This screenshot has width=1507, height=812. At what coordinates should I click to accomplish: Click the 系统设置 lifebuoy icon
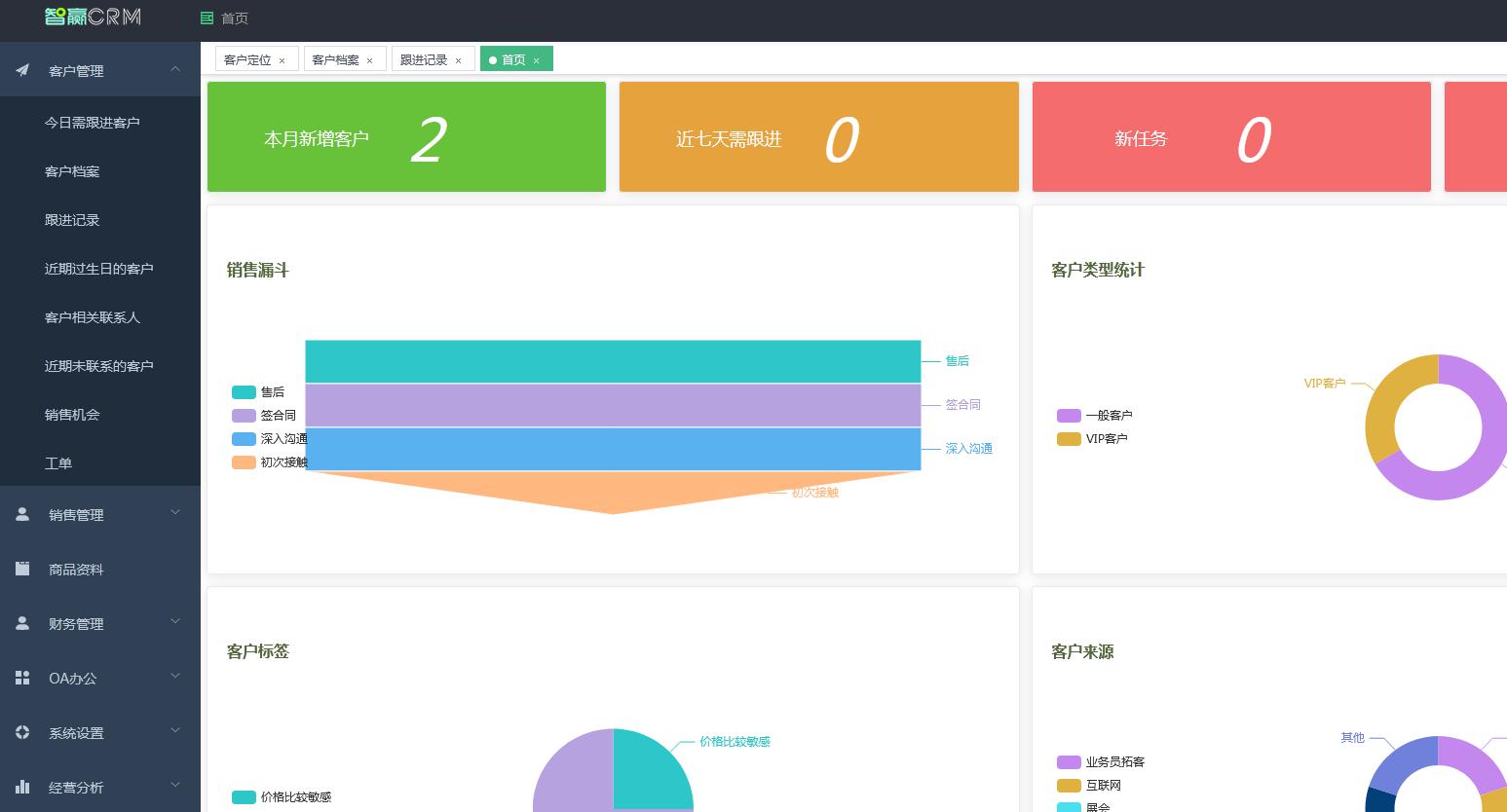22,732
